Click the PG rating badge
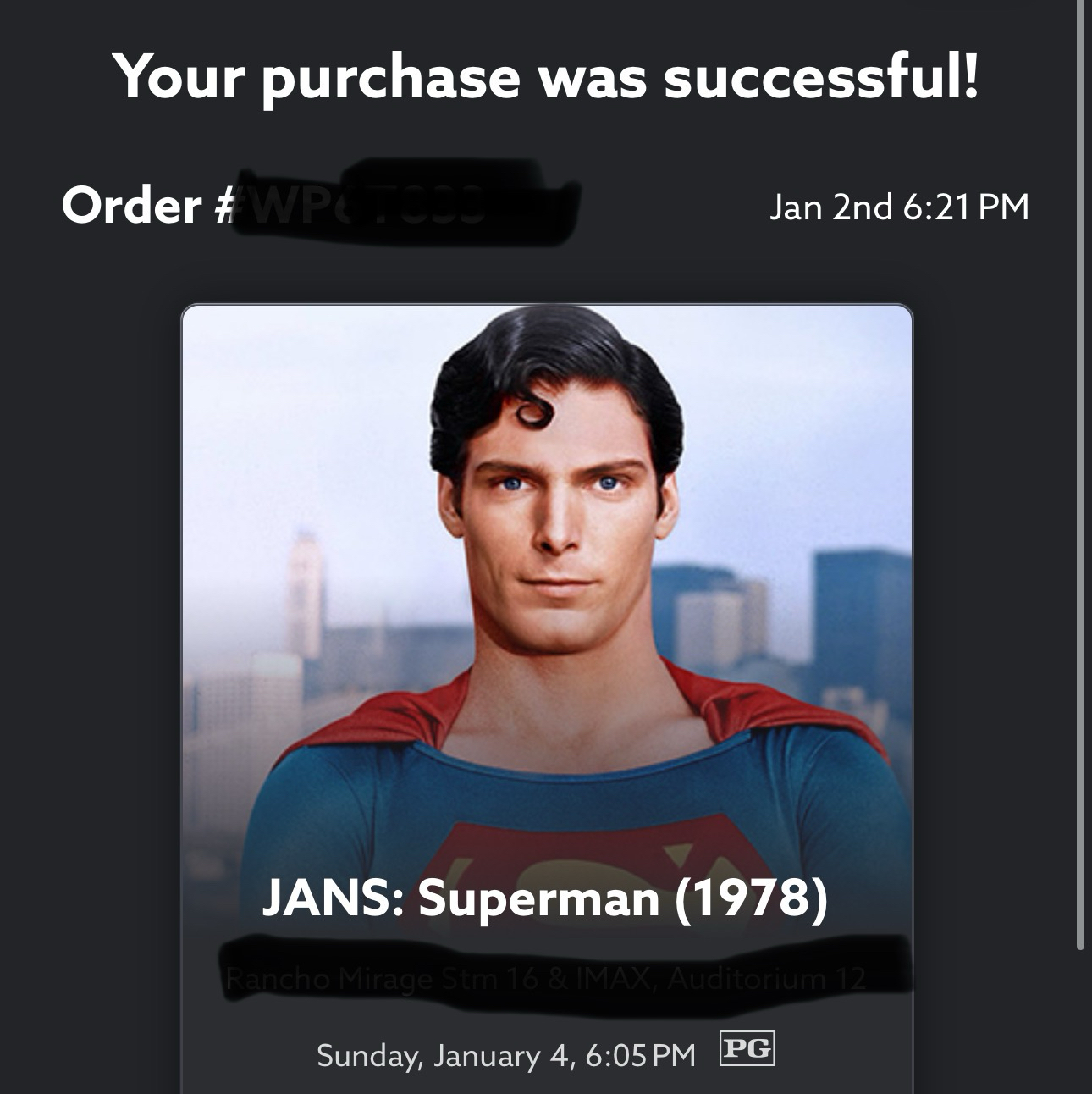 (x=746, y=1048)
